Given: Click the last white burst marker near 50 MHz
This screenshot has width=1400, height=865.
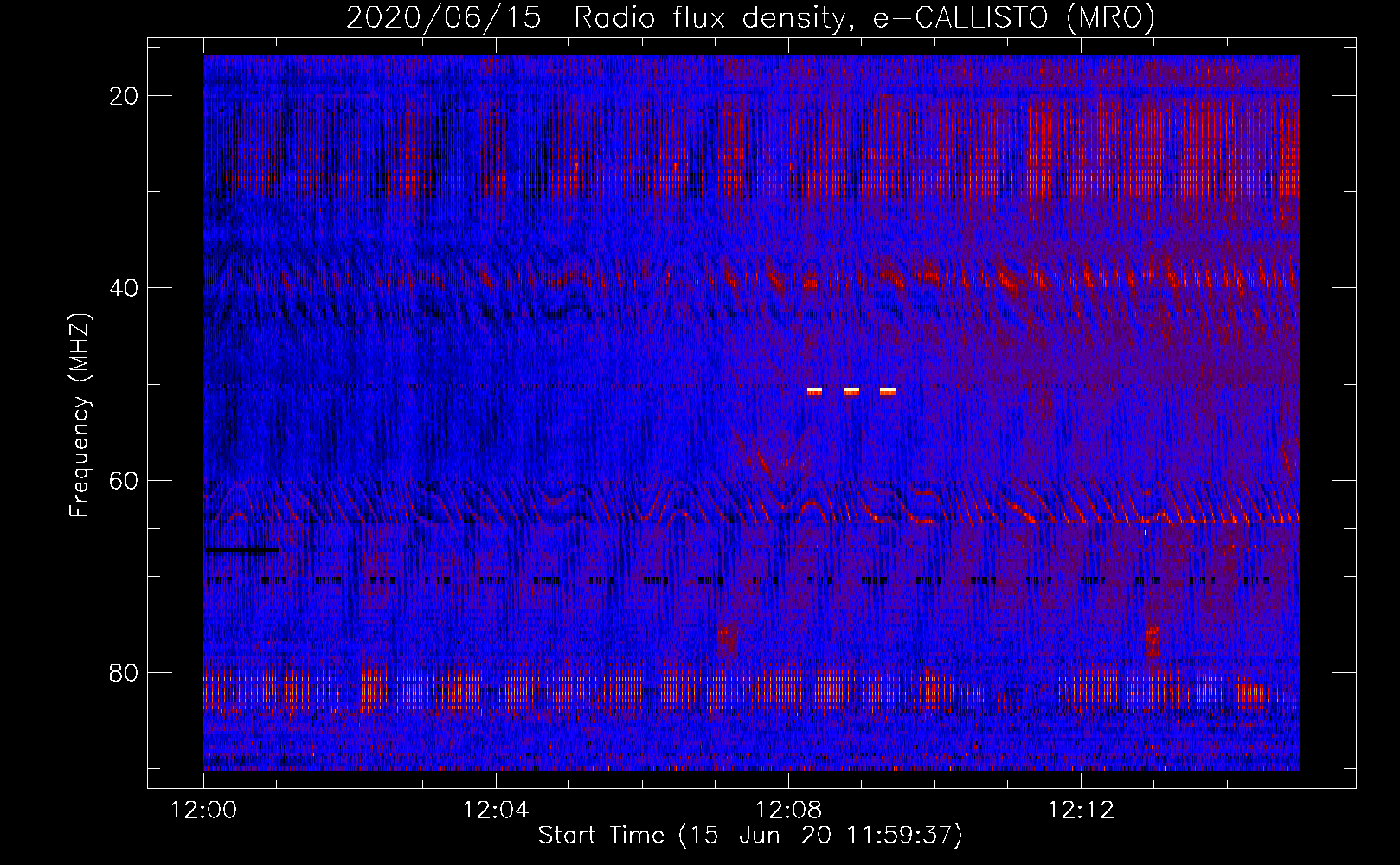Looking at the screenshot, I should click(888, 392).
